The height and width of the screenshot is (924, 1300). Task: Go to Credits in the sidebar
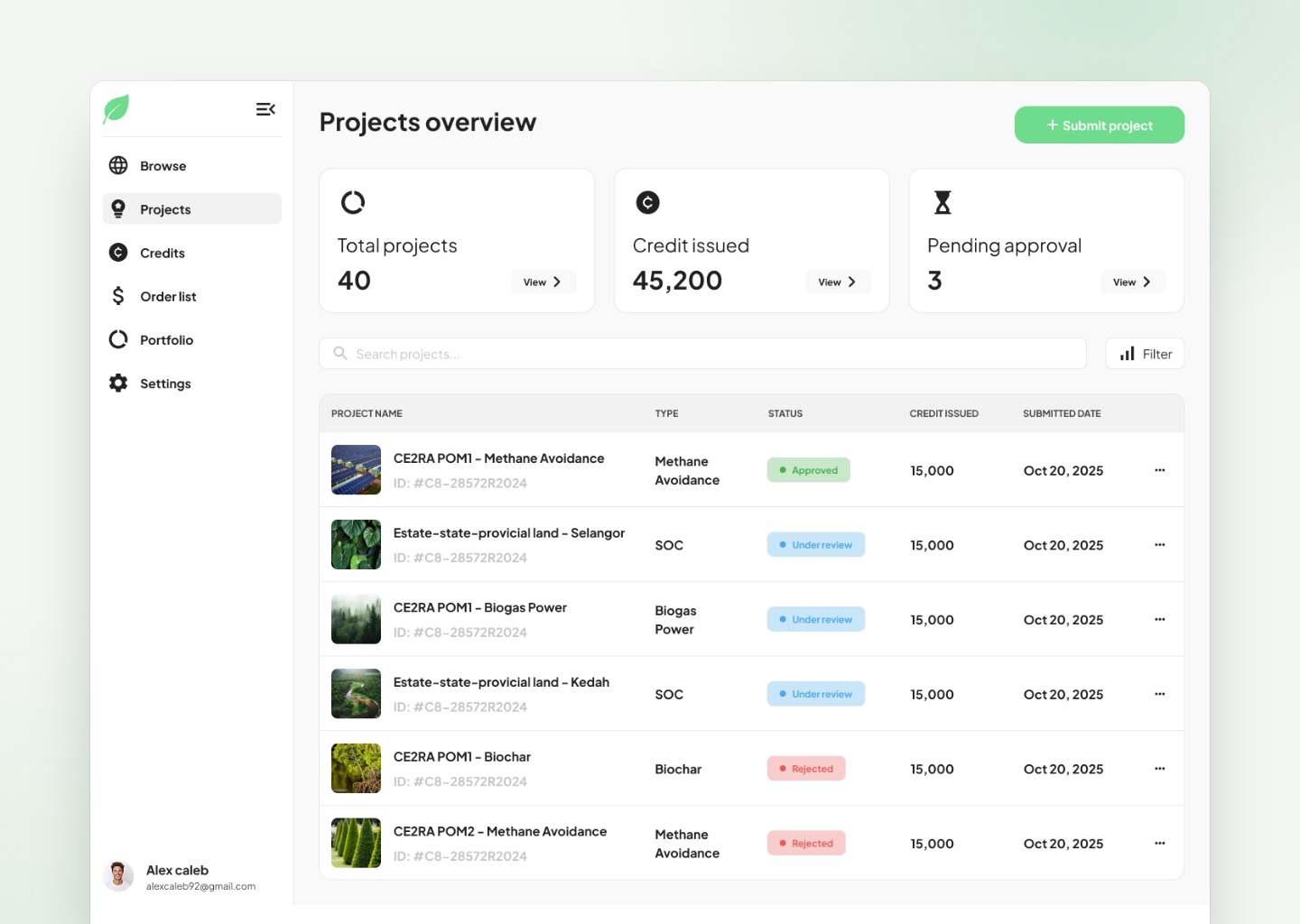(x=192, y=253)
